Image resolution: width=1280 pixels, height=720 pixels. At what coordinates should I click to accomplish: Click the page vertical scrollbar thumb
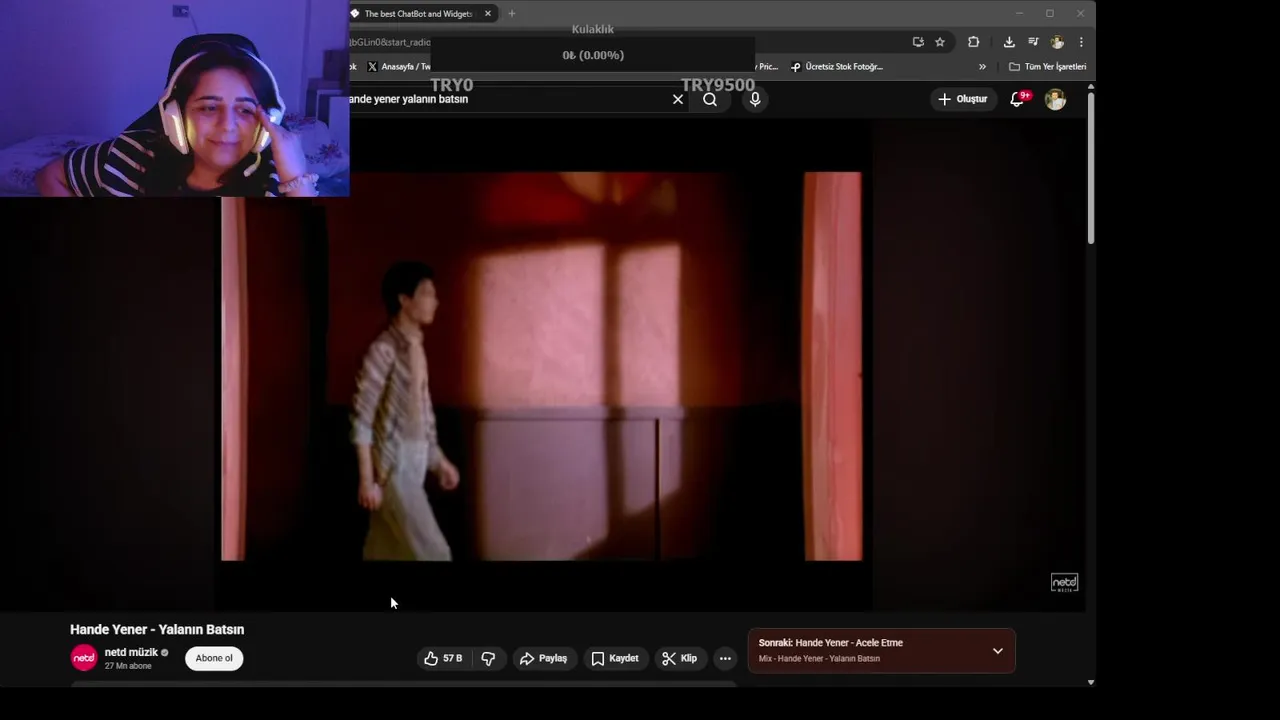pos(1091,167)
